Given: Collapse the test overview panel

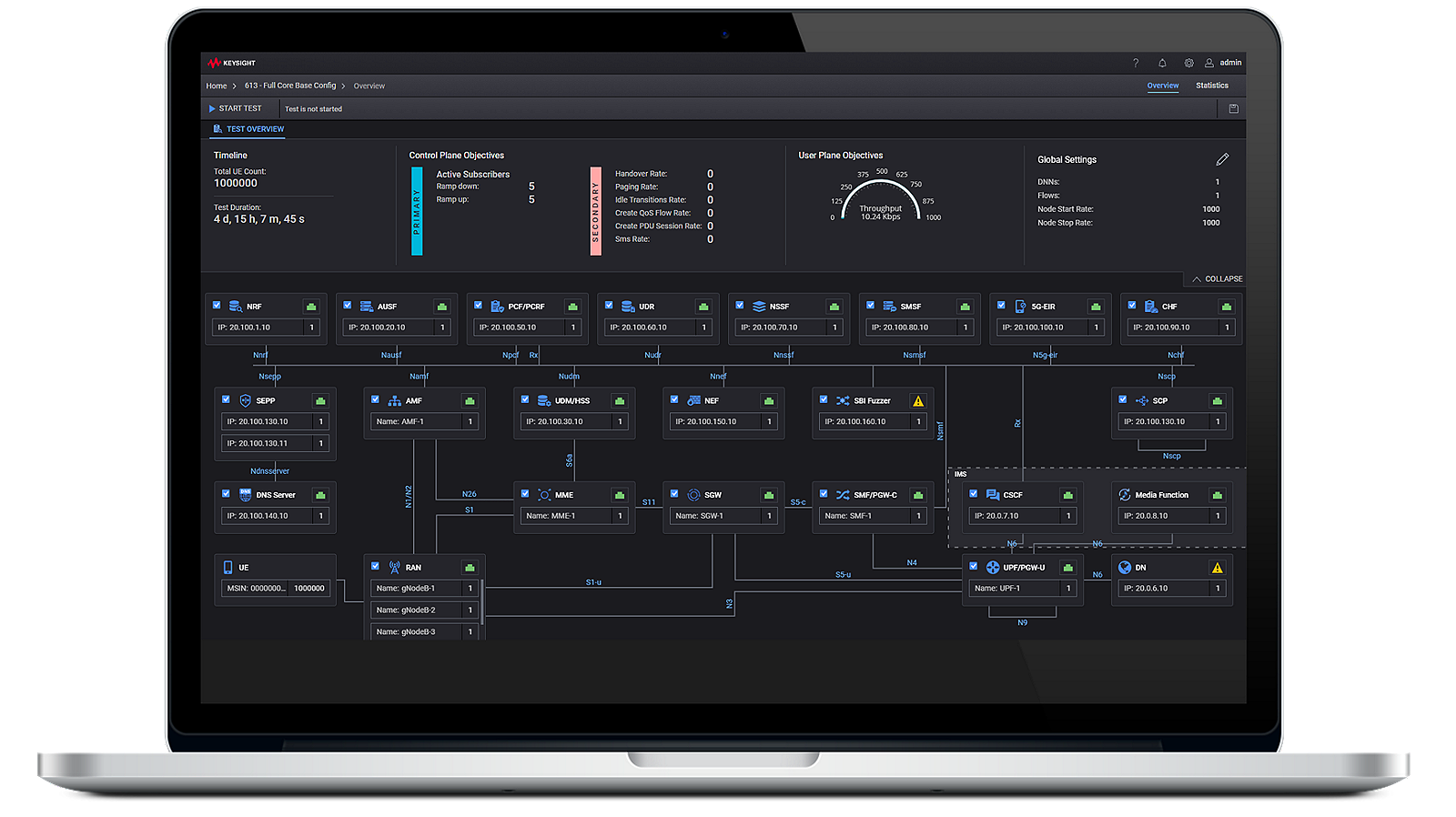Looking at the screenshot, I should point(1217,279).
